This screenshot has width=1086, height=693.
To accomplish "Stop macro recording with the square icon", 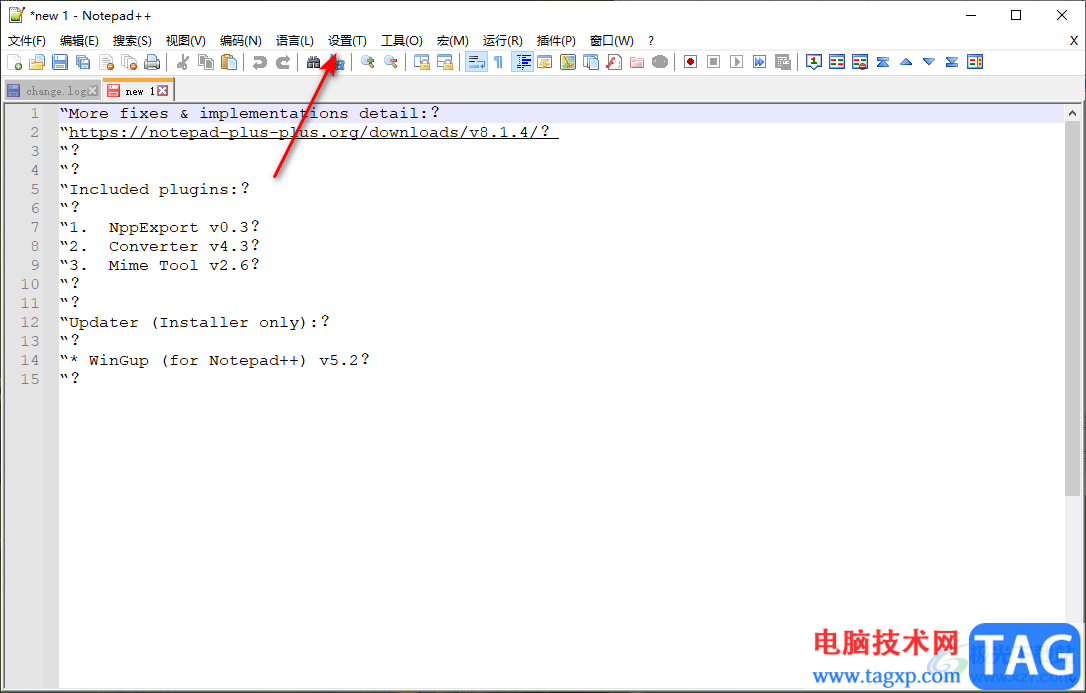I will click(x=713, y=62).
